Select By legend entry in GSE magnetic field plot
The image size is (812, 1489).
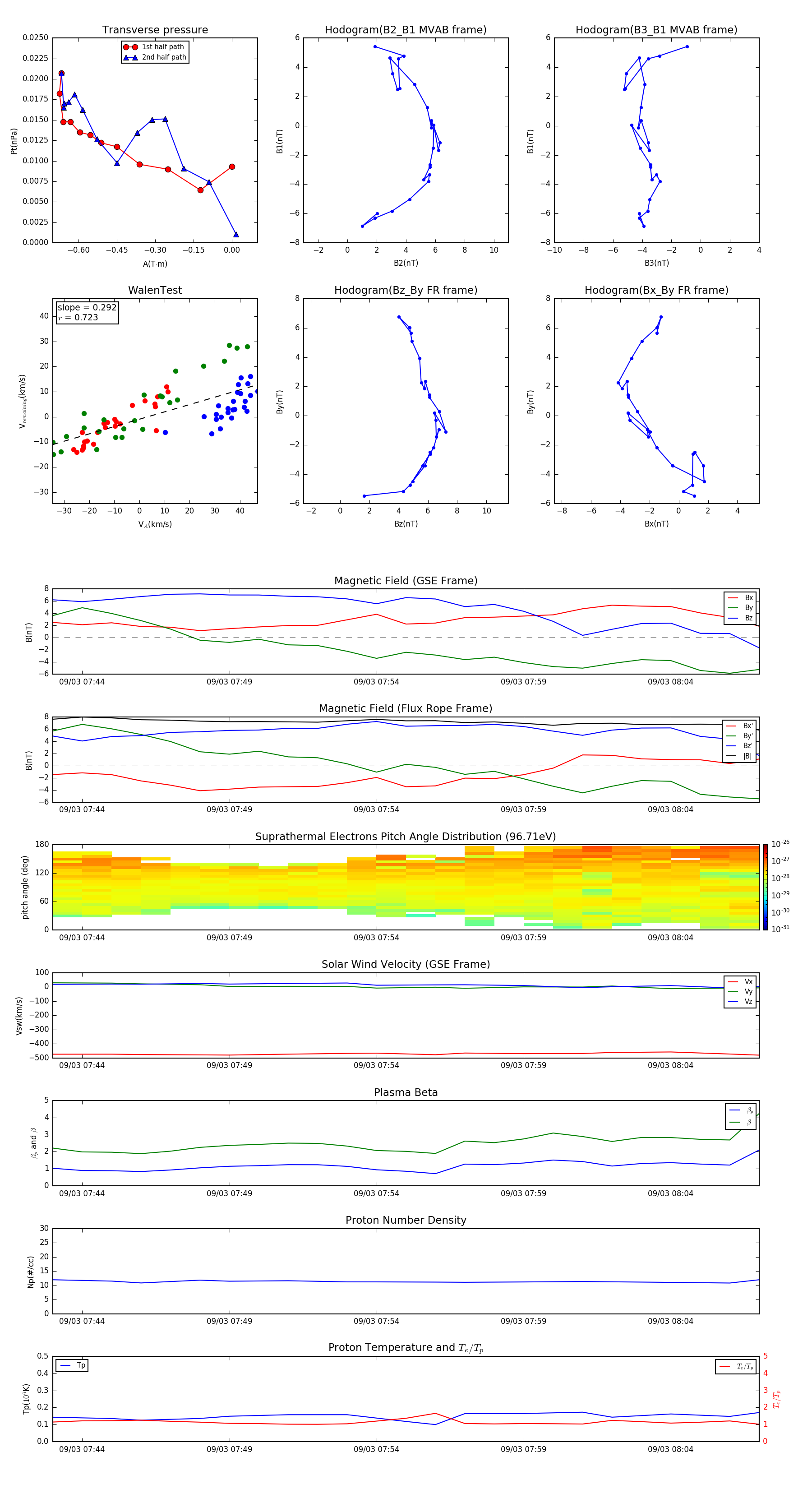pyautogui.click(x=740, y=607)
